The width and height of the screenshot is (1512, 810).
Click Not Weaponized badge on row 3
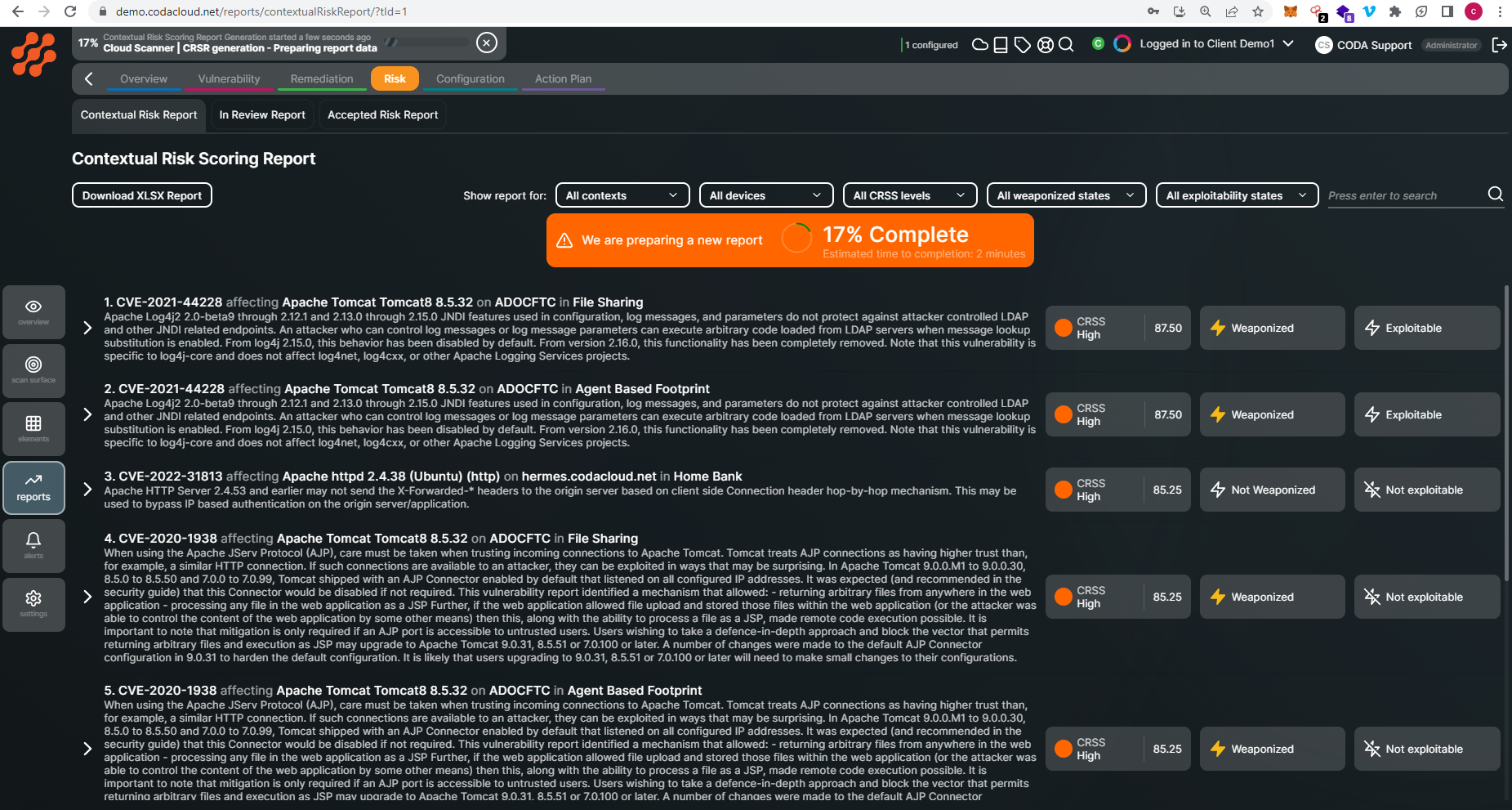pyautogui.click(x=1272, y=490)
